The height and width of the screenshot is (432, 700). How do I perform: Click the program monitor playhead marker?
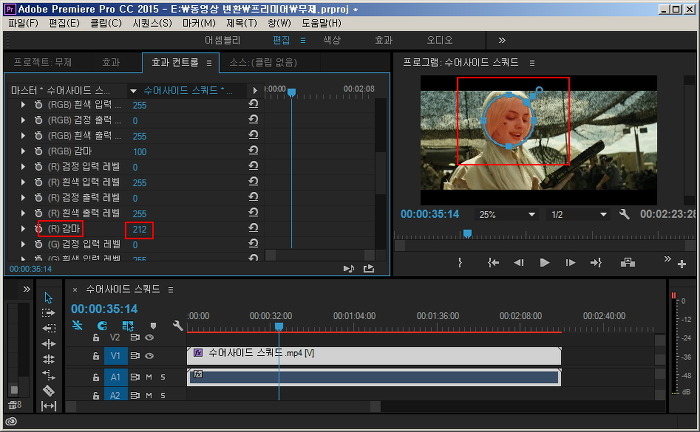(467, 233)
